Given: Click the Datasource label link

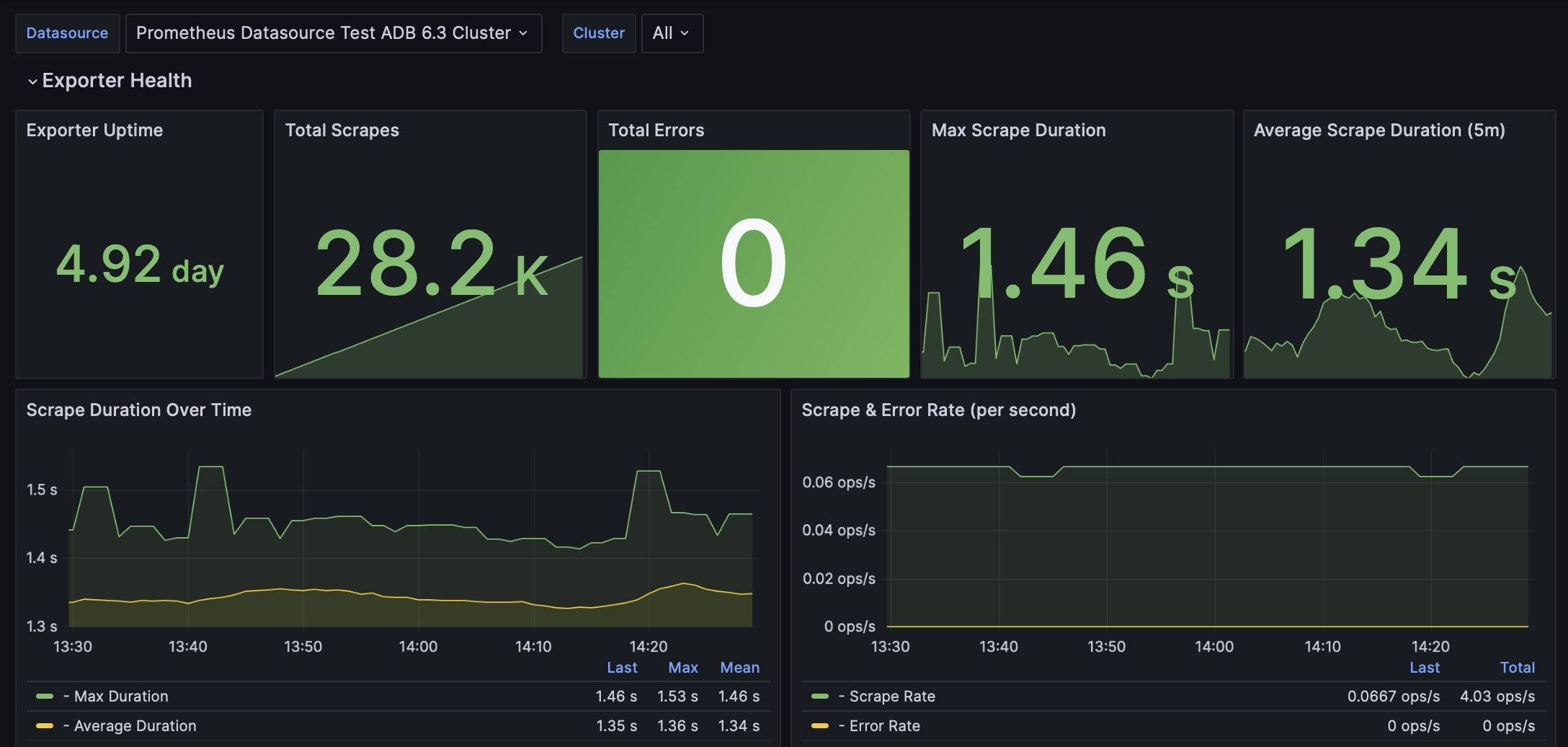Looking at the screenshot, I should tap(67, 33).
